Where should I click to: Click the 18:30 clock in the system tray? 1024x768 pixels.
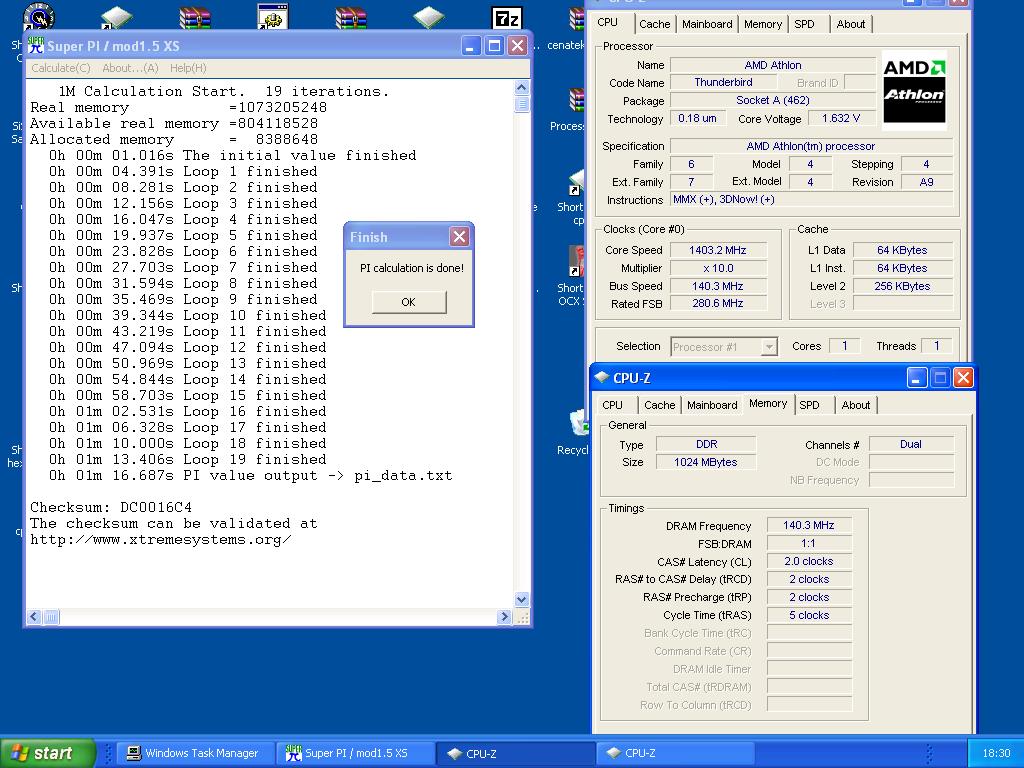click(996, 754)
